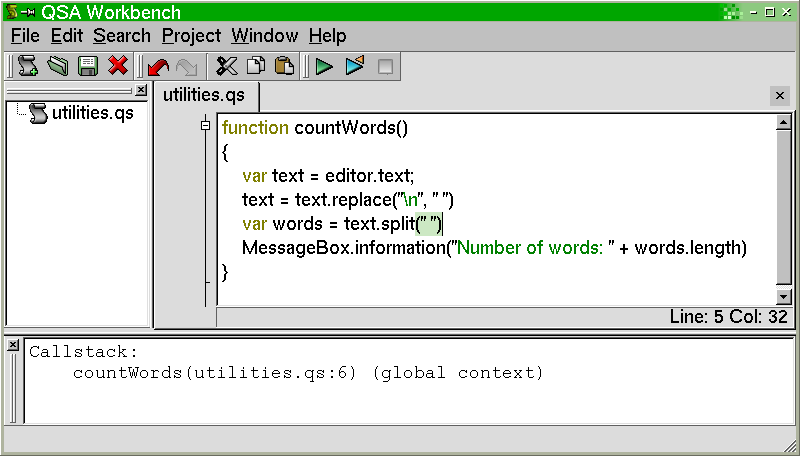Open the Edit menu
The image size is (800, 456).
click(x=67, y=36)
